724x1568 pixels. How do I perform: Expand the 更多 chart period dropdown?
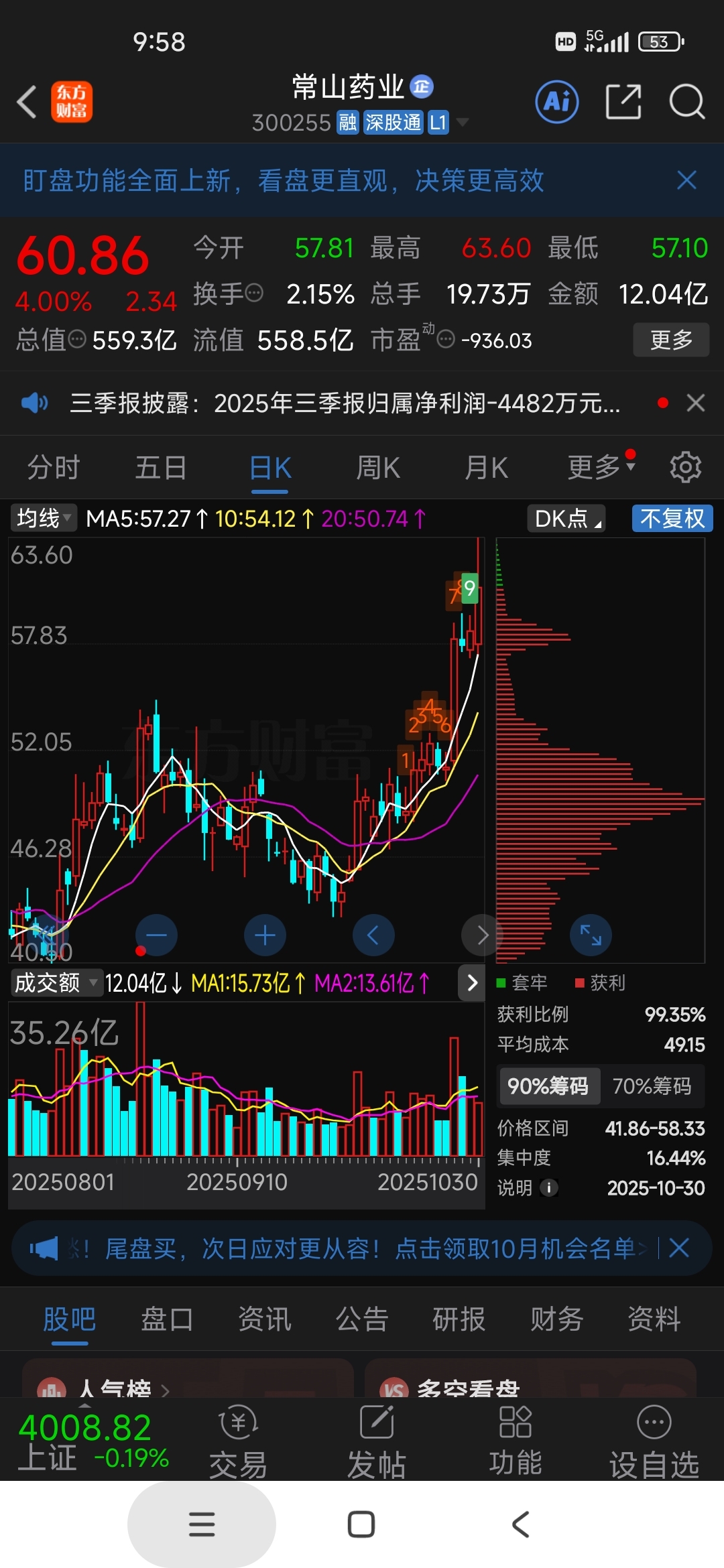[601, 466]
